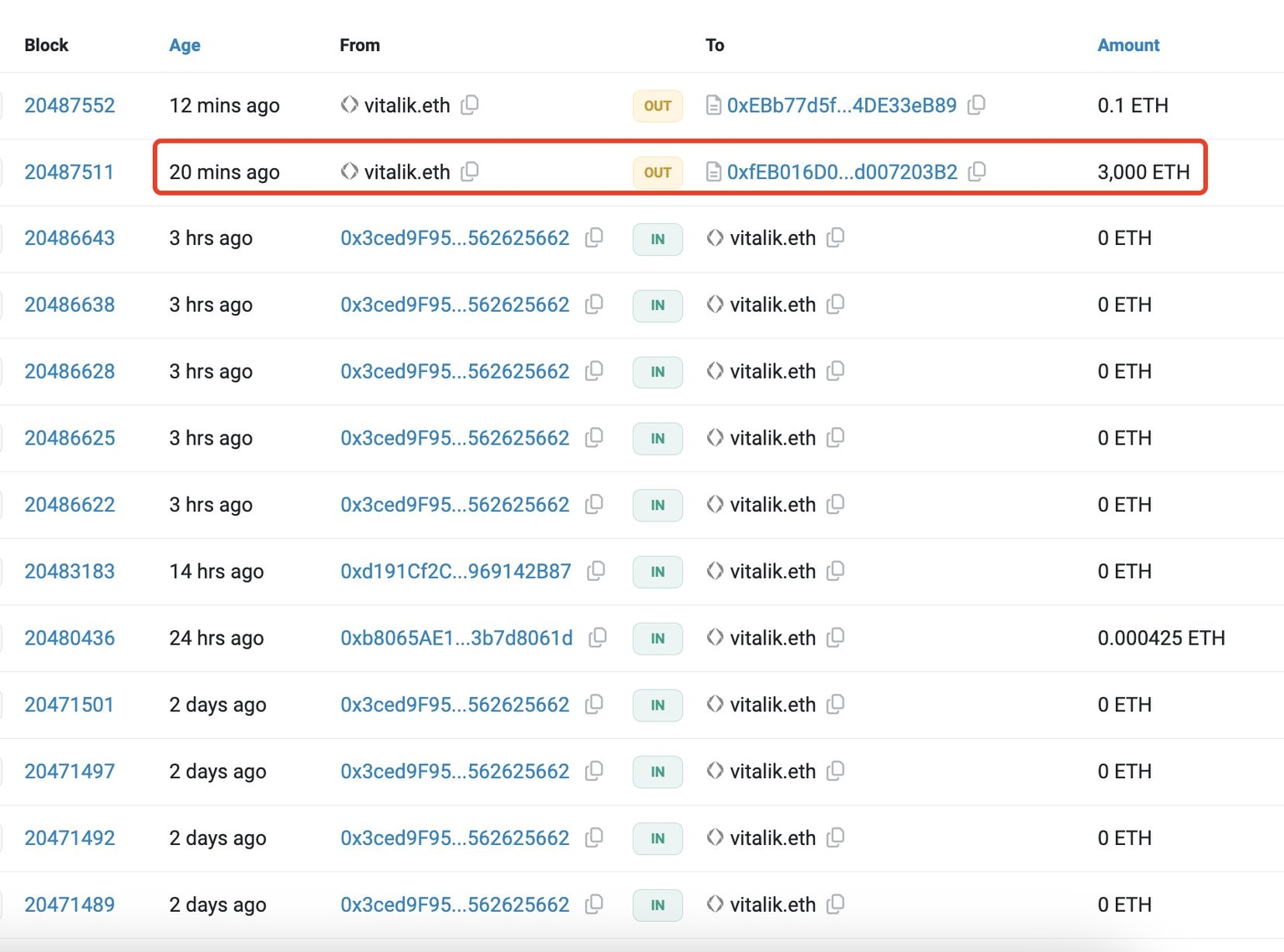Click OUT badge on 3,000 ETH transaction
The height and width of the screenshot is (952, 1284).
click(657, 172)
